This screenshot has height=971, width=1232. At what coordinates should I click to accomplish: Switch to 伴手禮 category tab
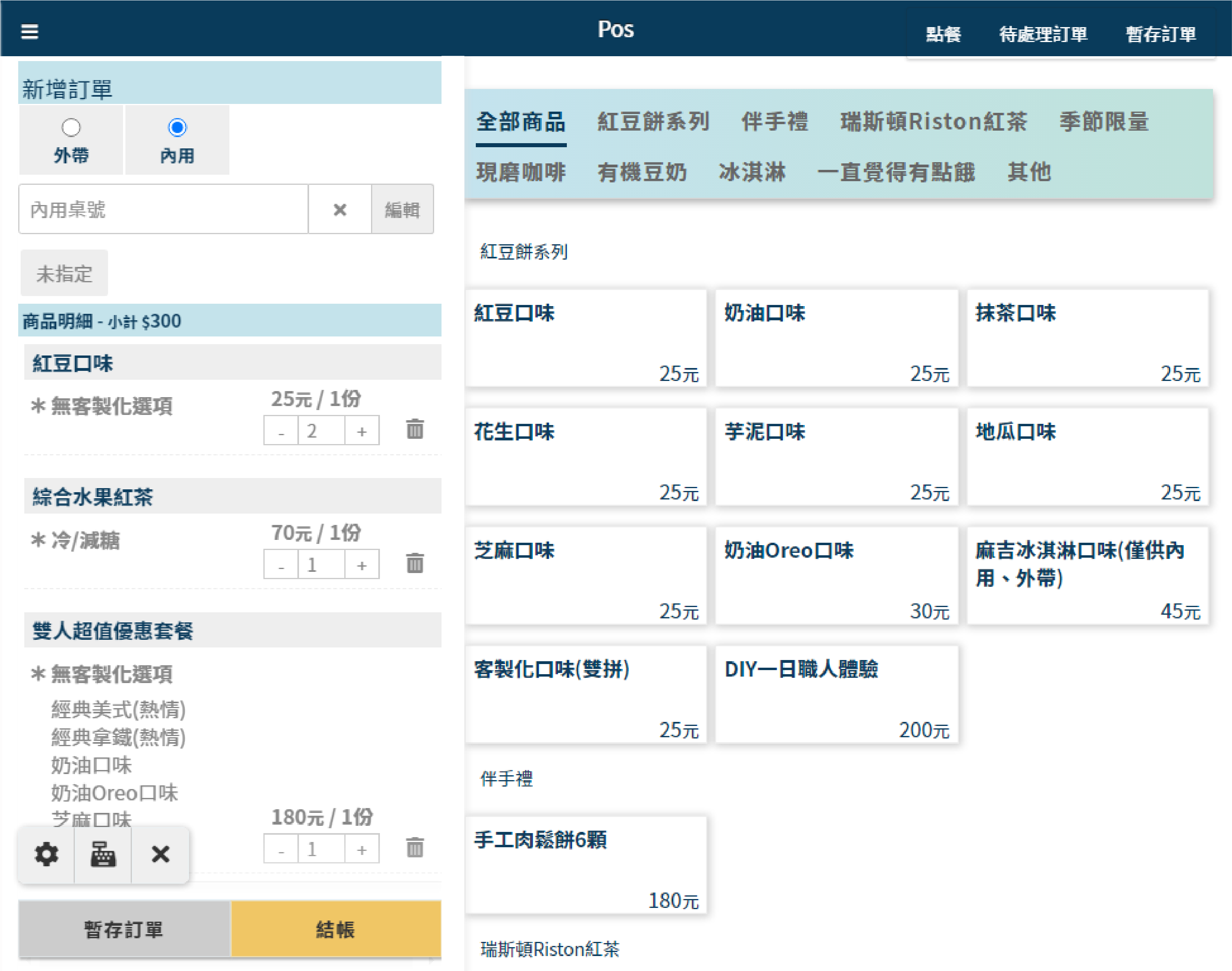point(775,122)
